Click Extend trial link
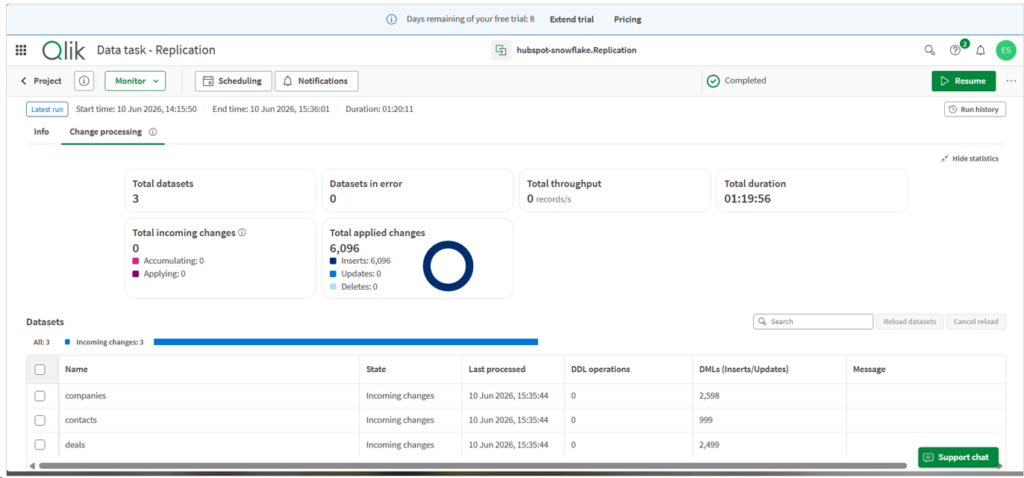Screen dimensions: 1024x478 [571, 20]
